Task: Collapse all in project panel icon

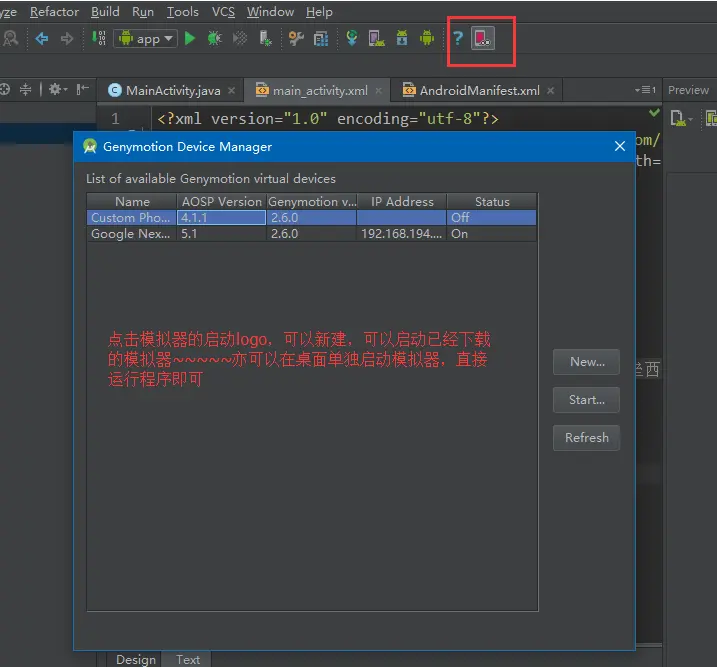Action: [26, 89]
